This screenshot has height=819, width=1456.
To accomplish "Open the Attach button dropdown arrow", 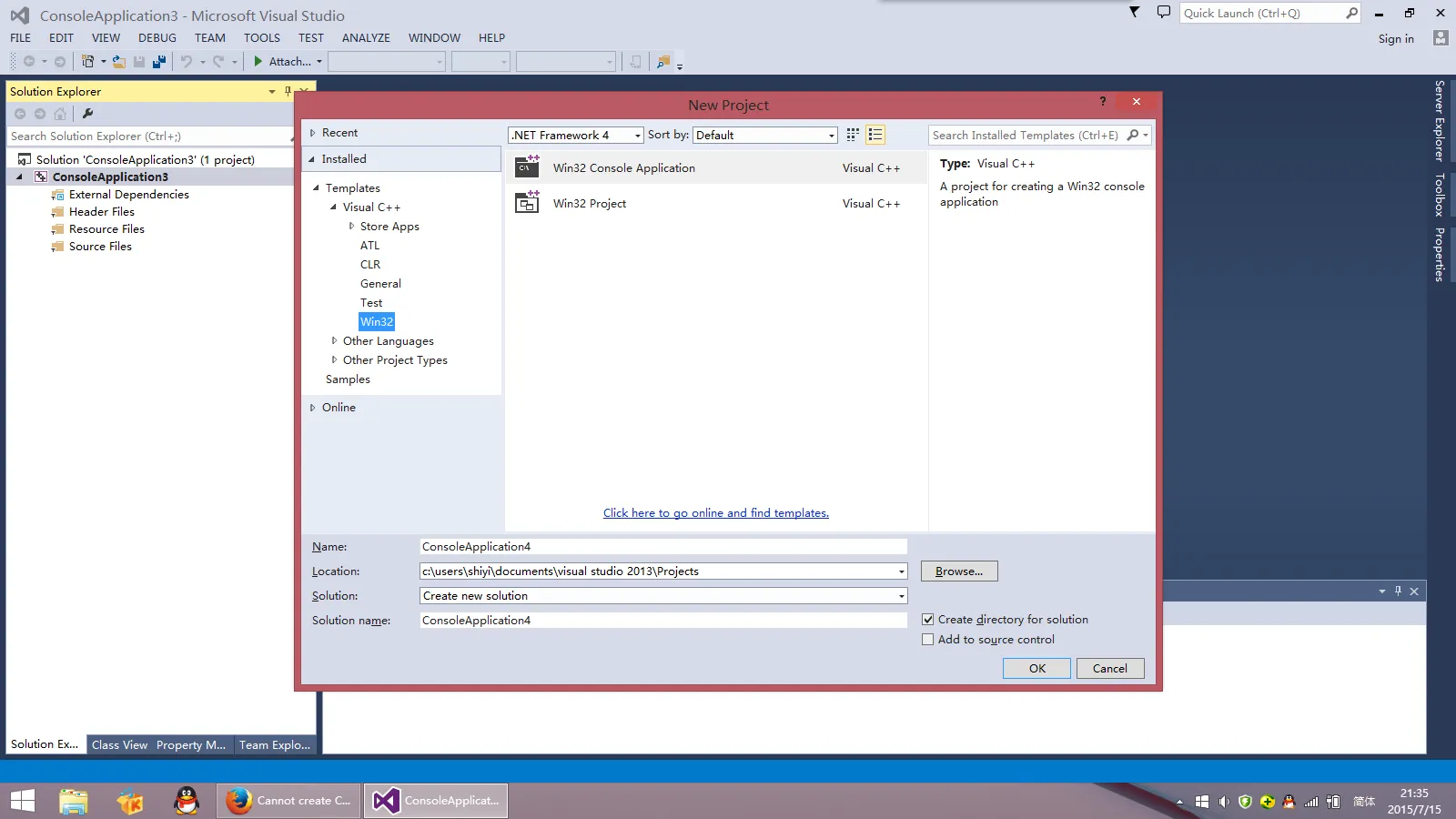I will 319,62.
